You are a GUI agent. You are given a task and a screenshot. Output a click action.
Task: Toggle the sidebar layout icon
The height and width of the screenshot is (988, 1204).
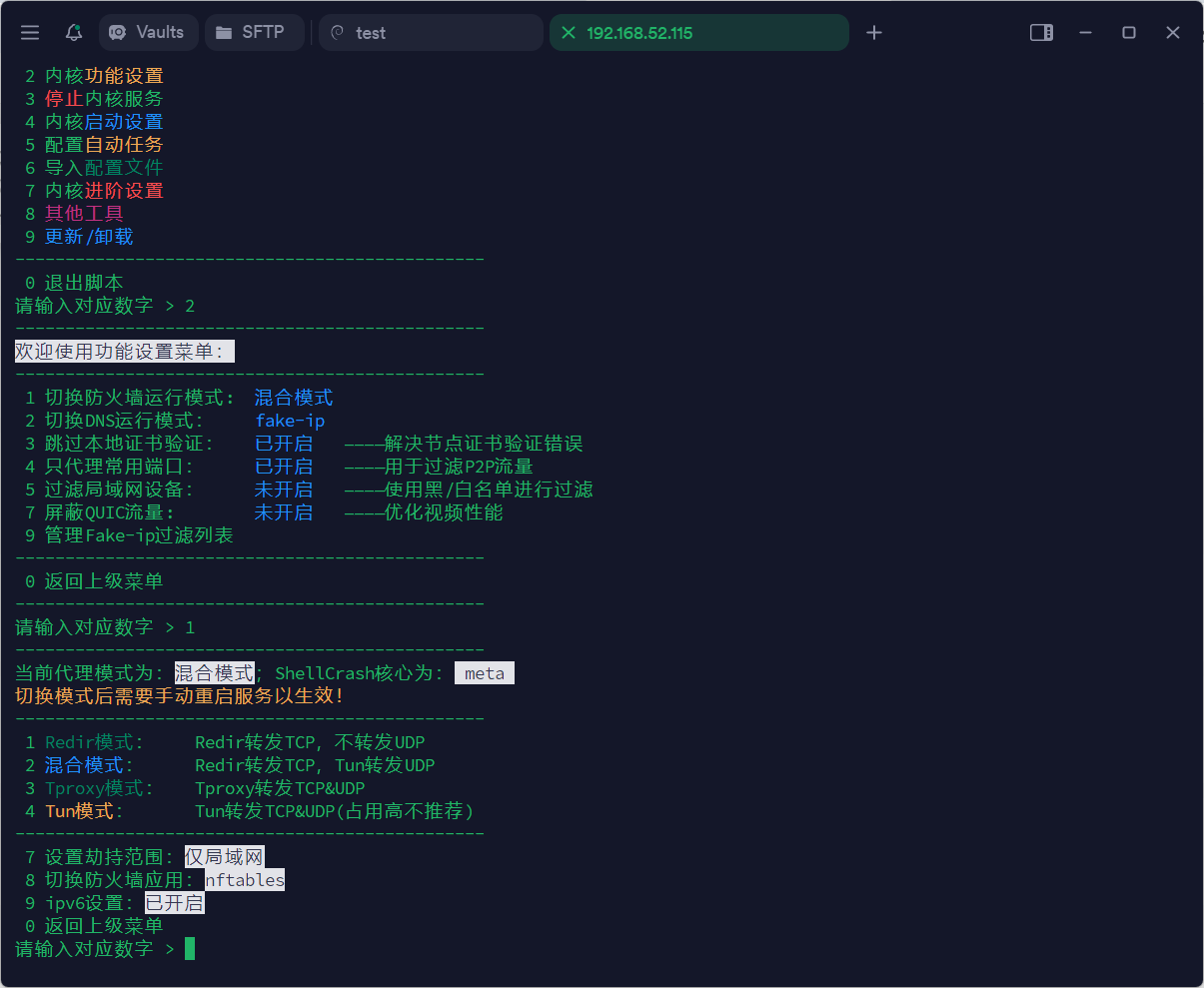[x=1041, y=32]
